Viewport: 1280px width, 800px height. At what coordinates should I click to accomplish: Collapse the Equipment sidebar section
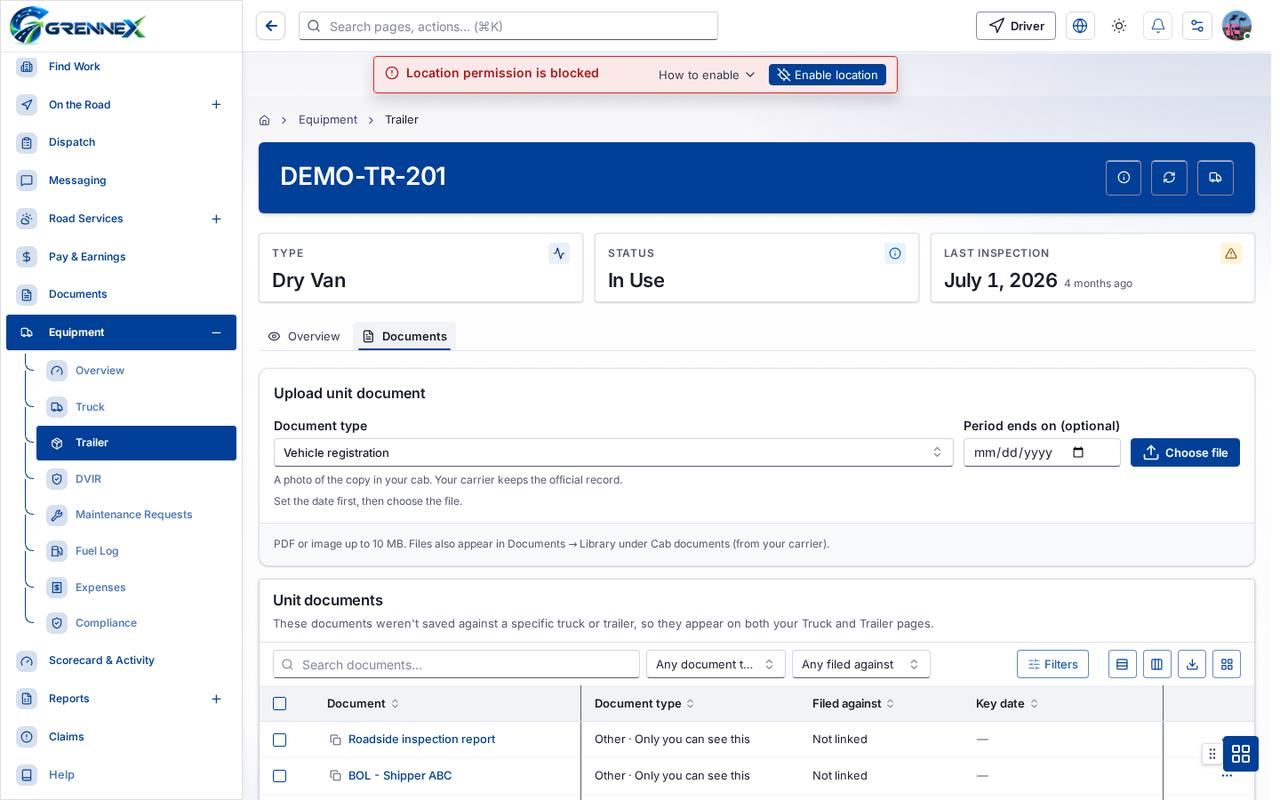pos(216,333)
